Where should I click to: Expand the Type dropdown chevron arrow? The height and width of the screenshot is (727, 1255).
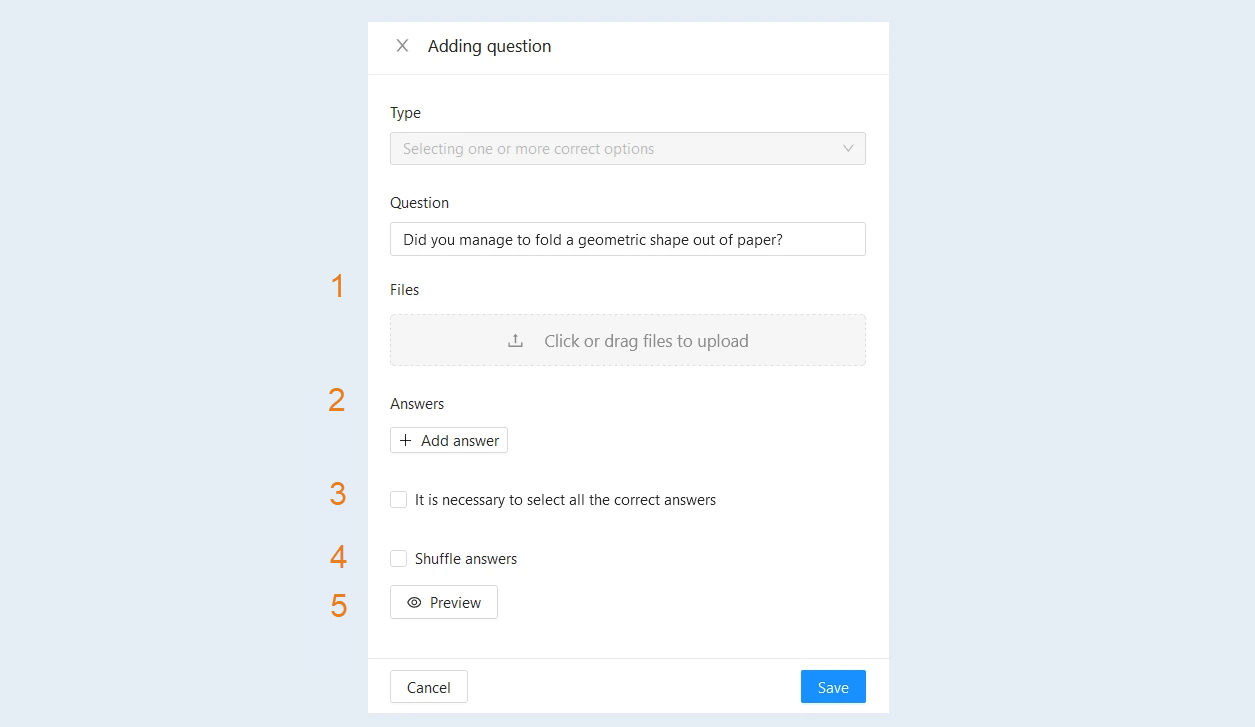point(848,149)
